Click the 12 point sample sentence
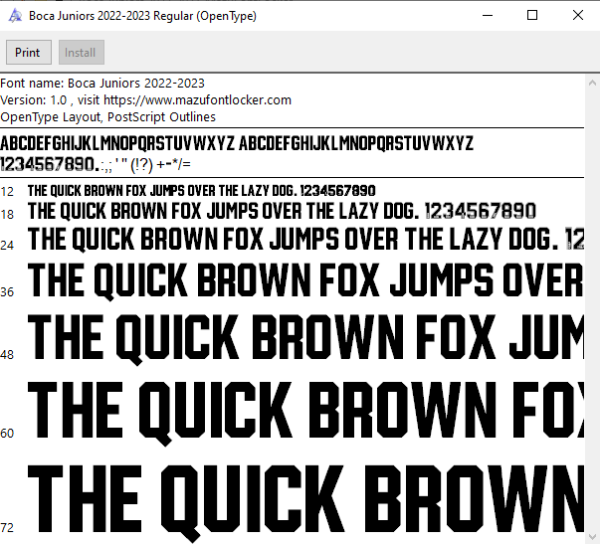The height and width of the screenshot is (544, 600). click(202, 191)
